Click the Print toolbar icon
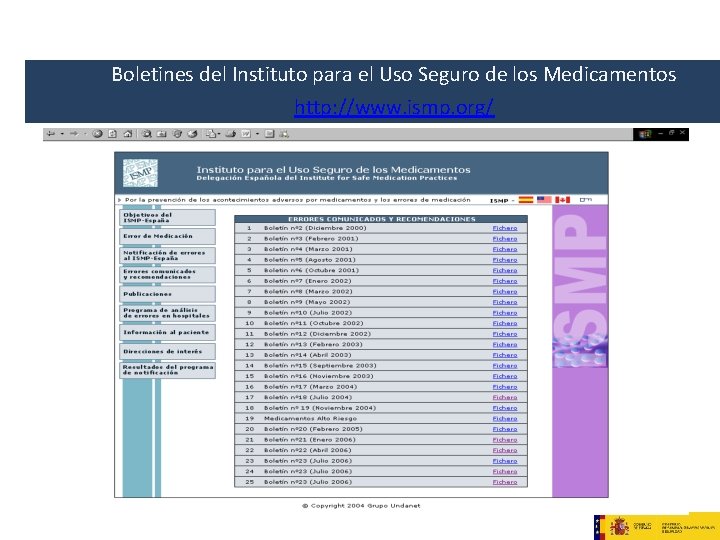Viewport: 720px width, 540px height. point(231,134)
